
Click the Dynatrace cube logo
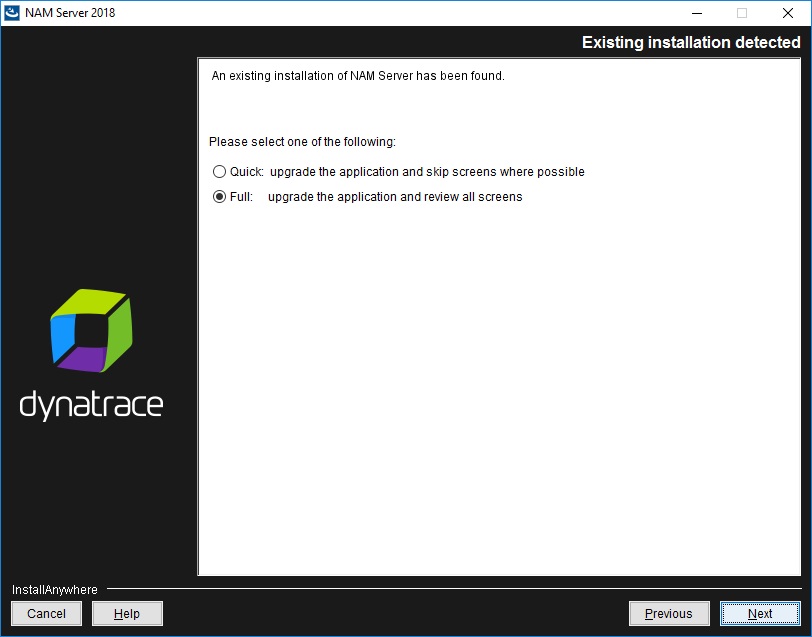91,330
